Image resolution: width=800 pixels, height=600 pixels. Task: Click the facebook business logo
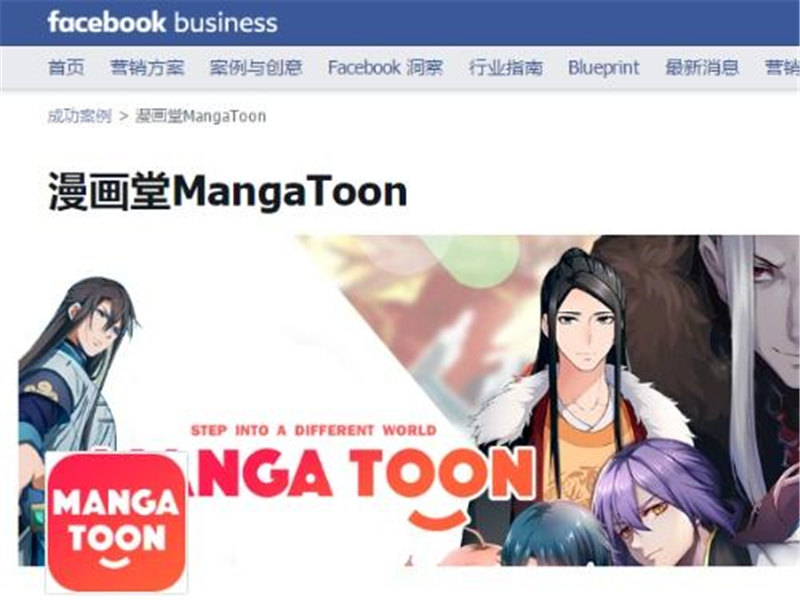(163, 22)
